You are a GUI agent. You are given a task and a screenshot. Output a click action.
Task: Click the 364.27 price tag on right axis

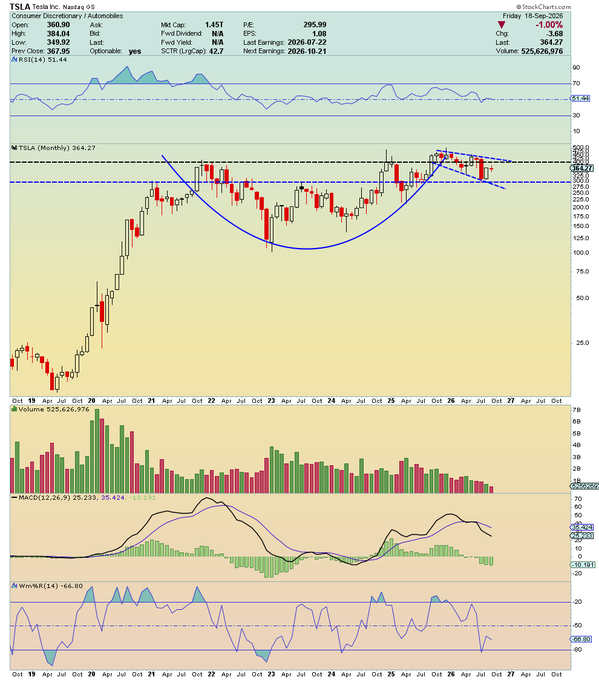pos(583,168)
